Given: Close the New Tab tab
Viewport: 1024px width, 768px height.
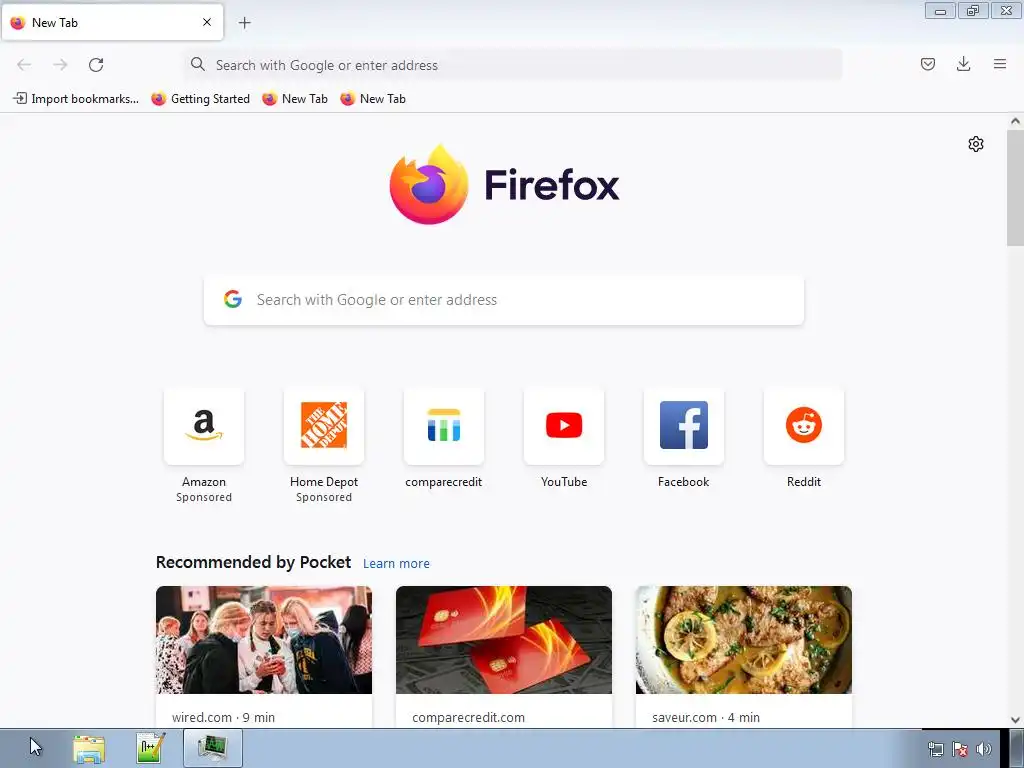Looking at the screenshot, I should coord(207,22).
